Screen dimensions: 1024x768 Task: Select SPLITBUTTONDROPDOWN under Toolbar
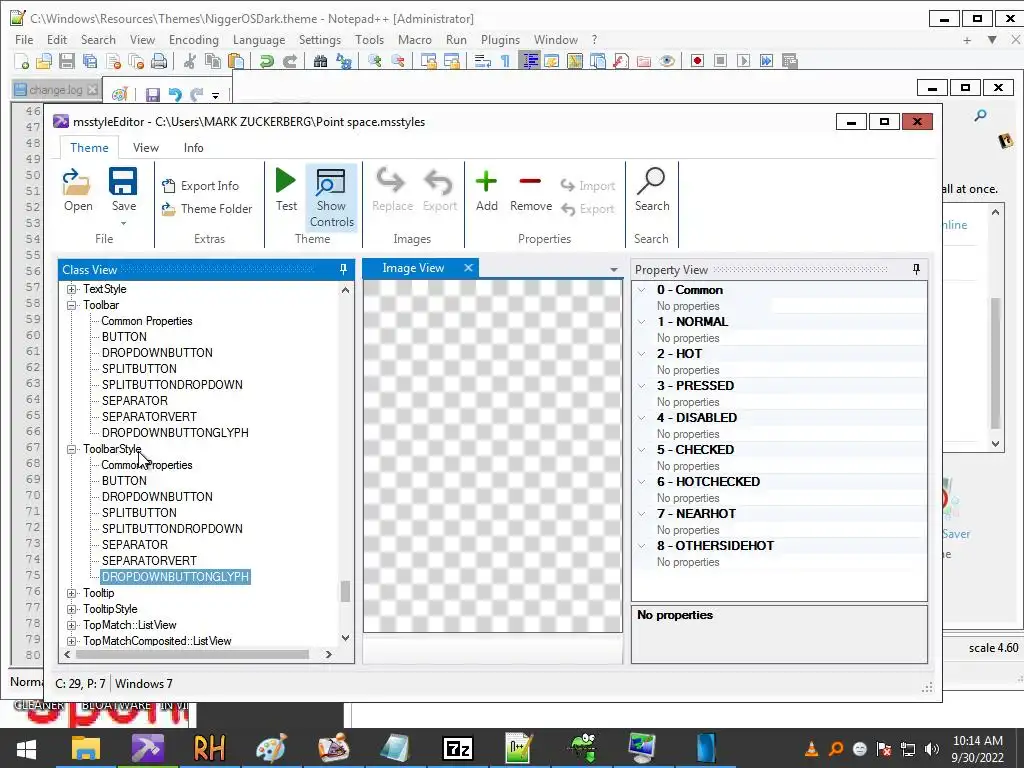(172, 385)
